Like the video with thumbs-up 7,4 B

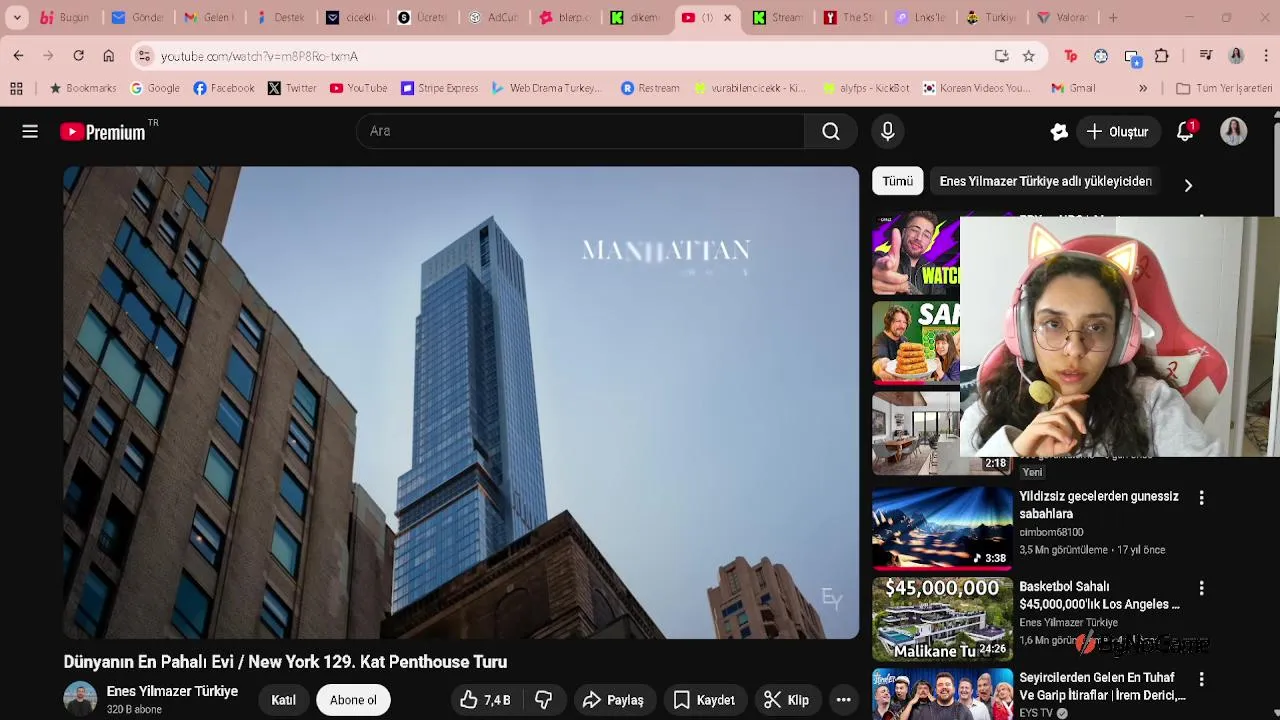(485, 700)
